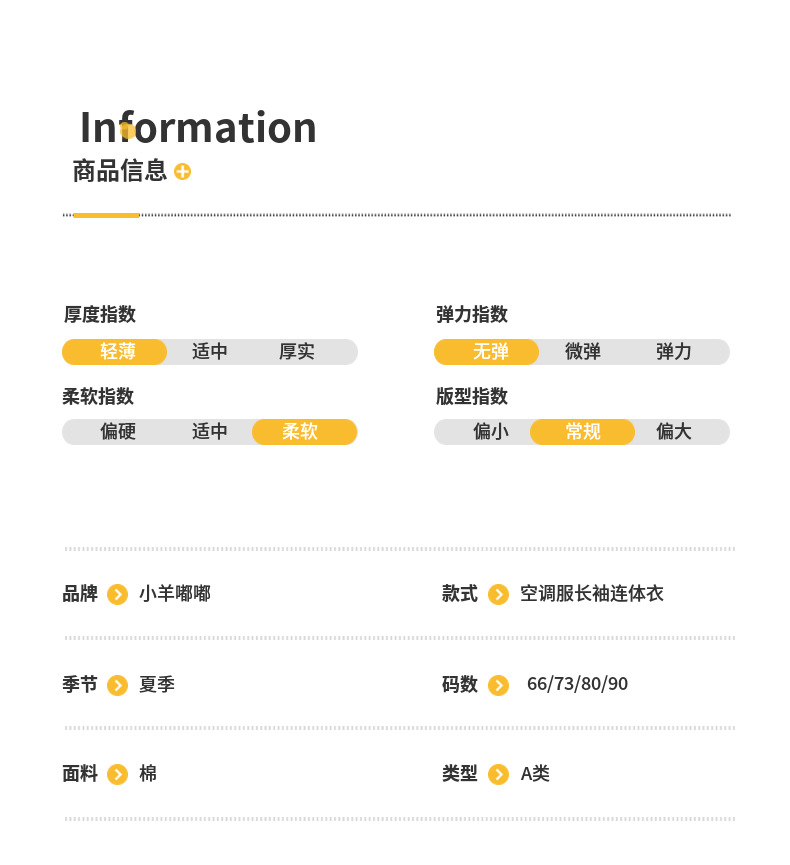The width and height of the screenshot is (790, 865).
Task: Click the arrow icon next to 类型
Action: [x=498, y=774]
